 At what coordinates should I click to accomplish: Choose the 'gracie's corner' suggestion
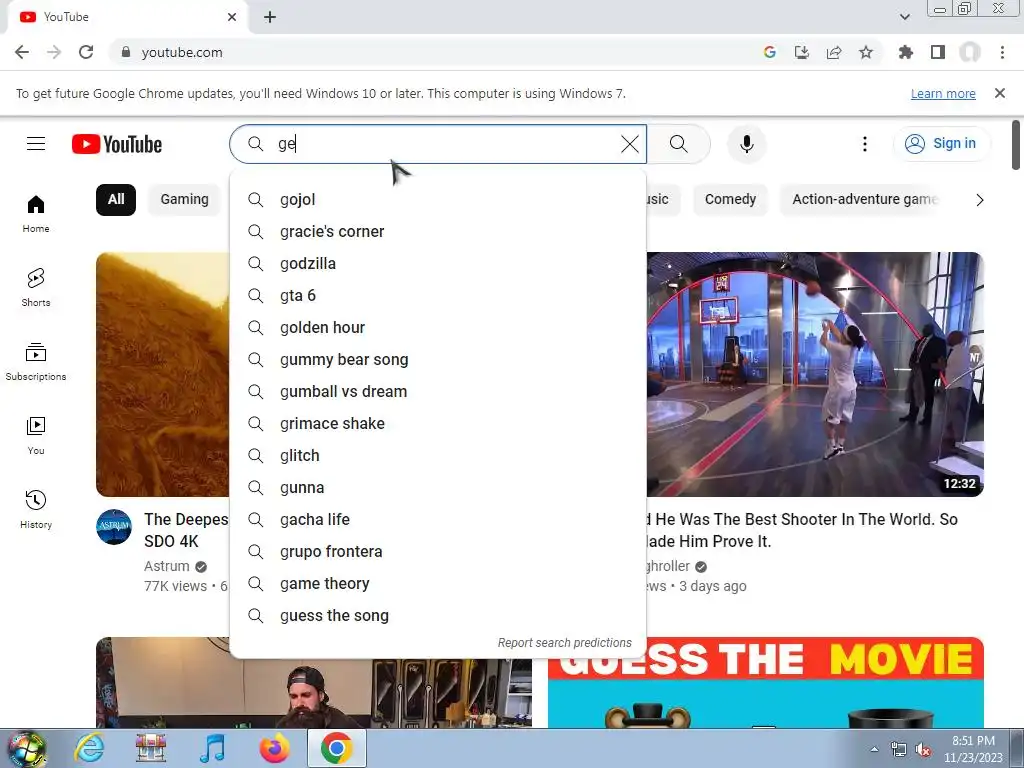[x=438, y=231]
